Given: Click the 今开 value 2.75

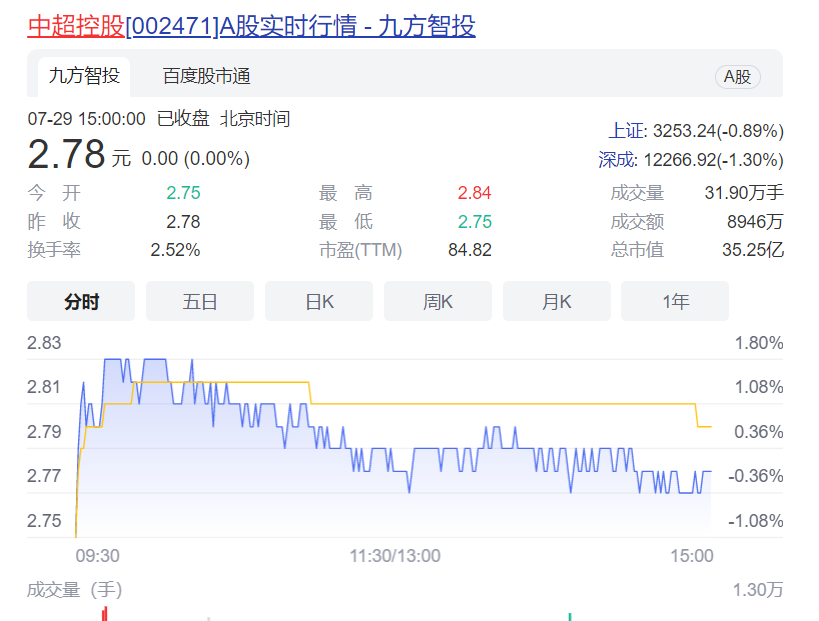Looking at the screenshot, I should [x=183, y=193].
